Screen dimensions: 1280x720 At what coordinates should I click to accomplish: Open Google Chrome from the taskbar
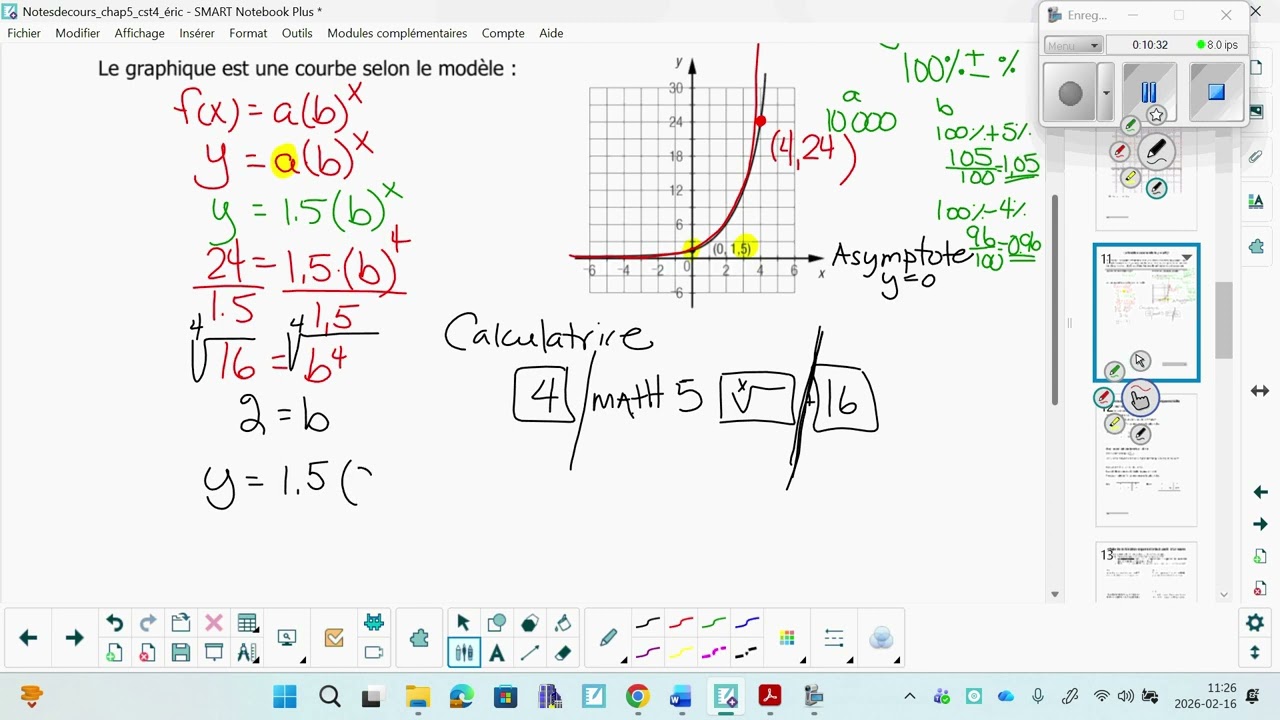point(637,696)
